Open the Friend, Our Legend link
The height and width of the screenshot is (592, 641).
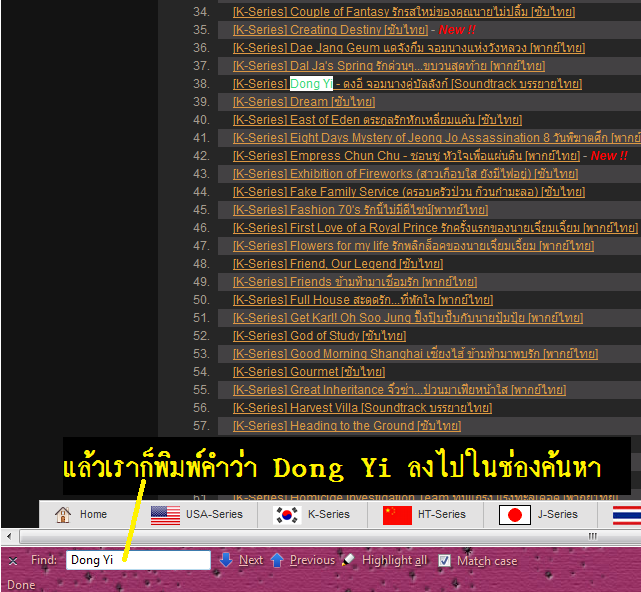point(338,264)
